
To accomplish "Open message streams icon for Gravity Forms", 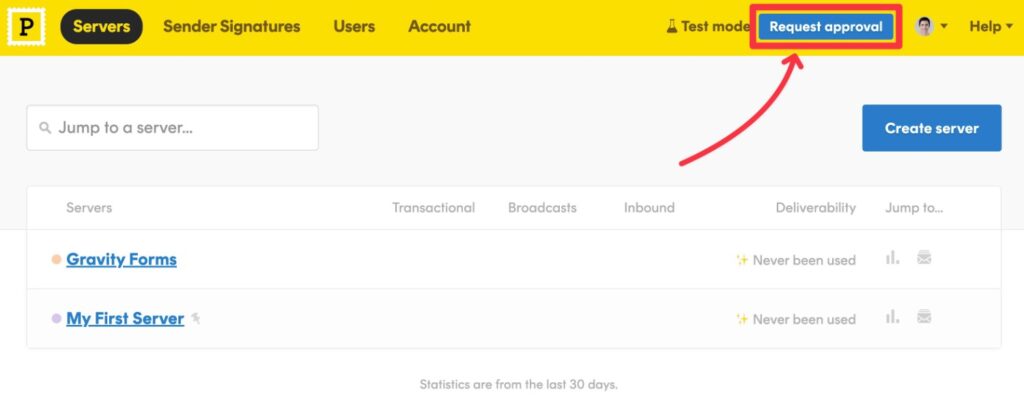I will (924, 259).
